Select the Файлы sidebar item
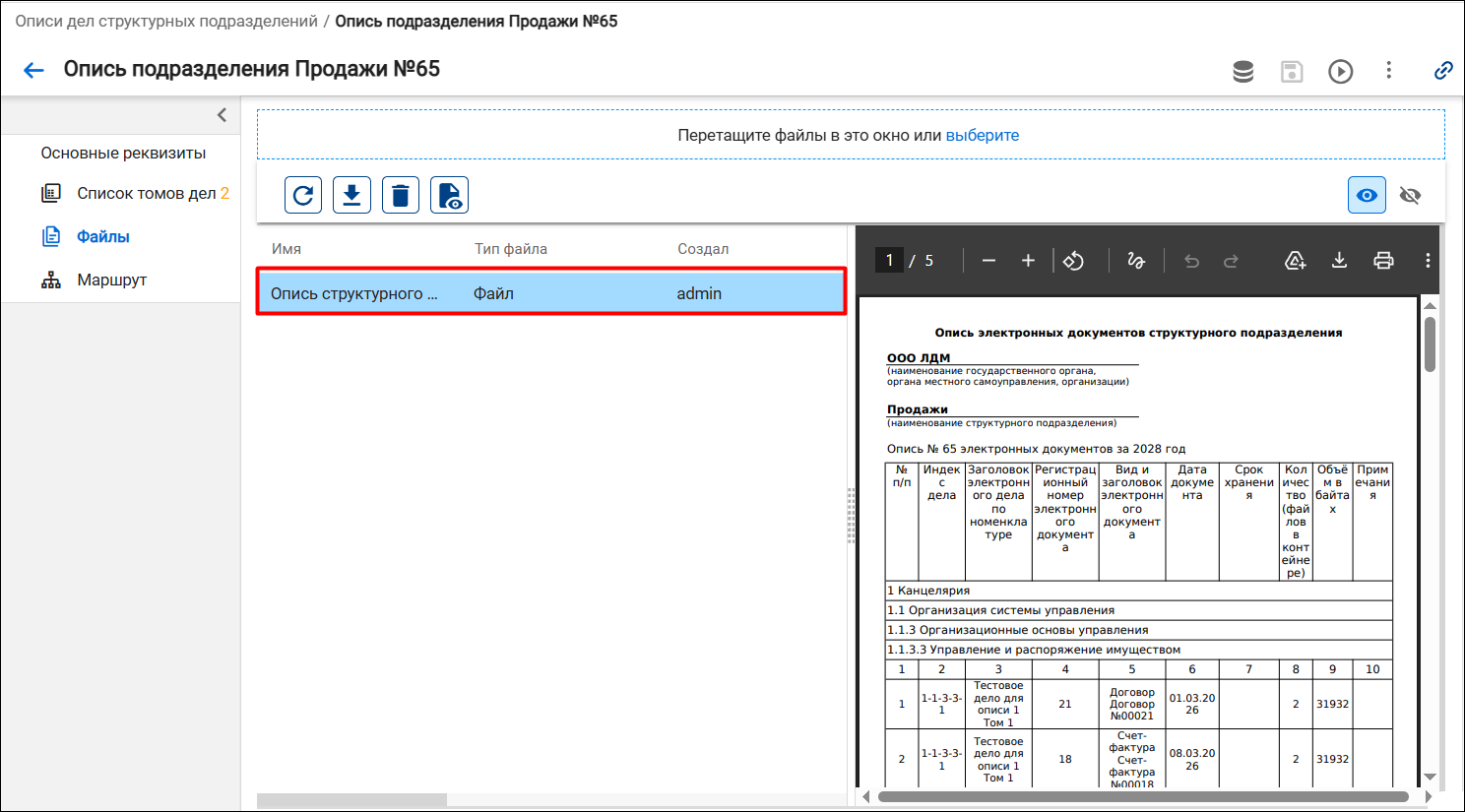This screenshot has height=812, width=1465. [103, 236]
